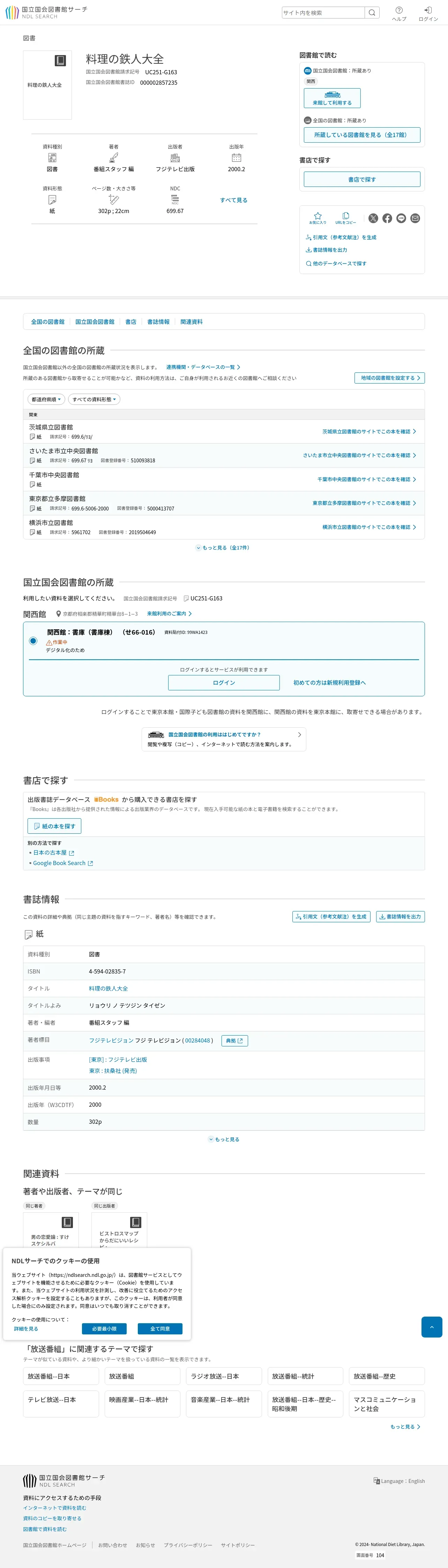The width and height of the screenshot is (448, 1568).
Task: Open 国立国会図書館の利用ははじめてですか guide banner
Action: [x=224, y=739]
